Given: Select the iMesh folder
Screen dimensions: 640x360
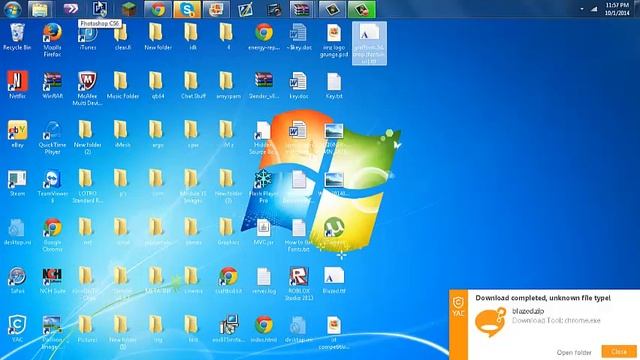Looking at the screenshot, I should coord(122,134).
